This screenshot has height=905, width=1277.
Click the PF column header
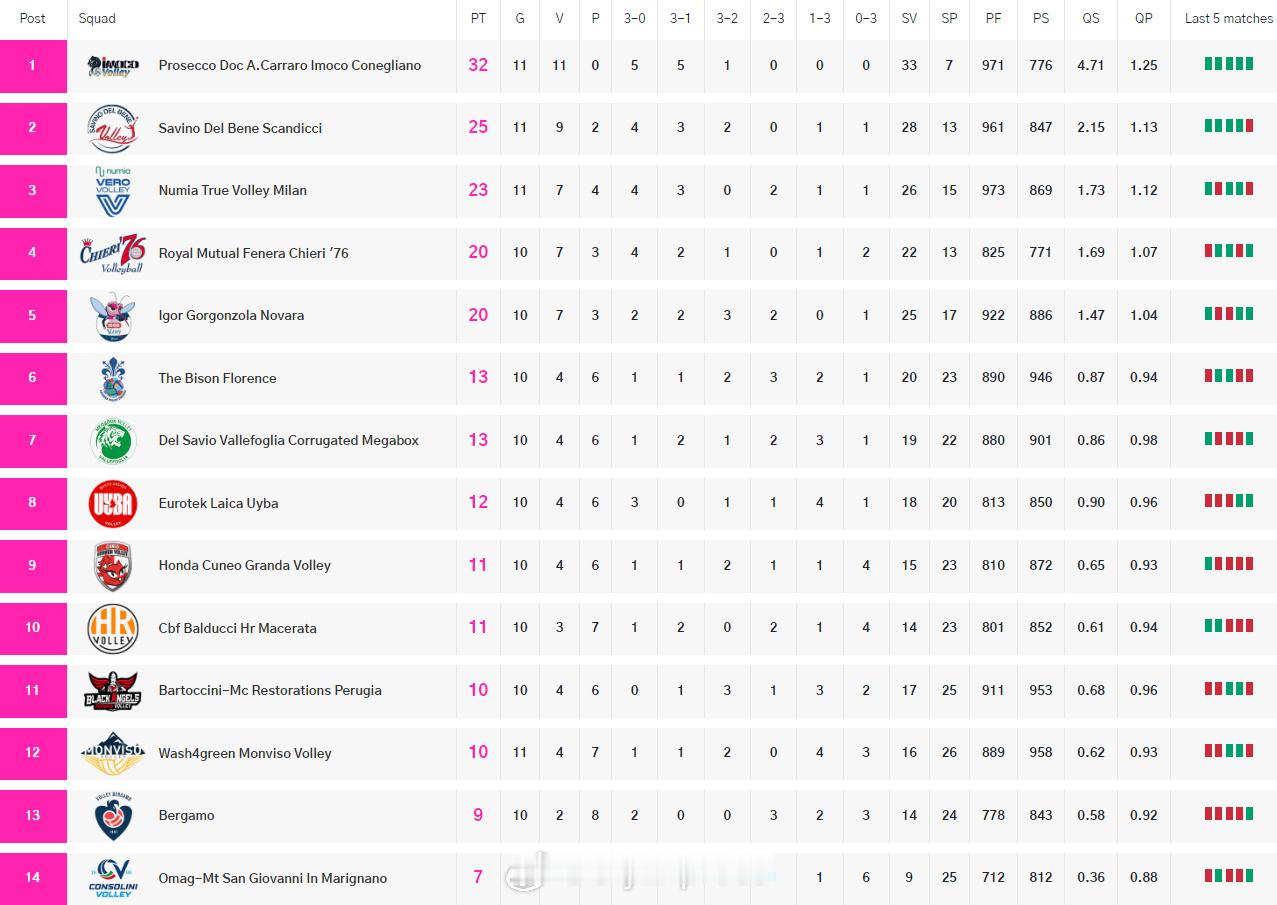(993, 18)
